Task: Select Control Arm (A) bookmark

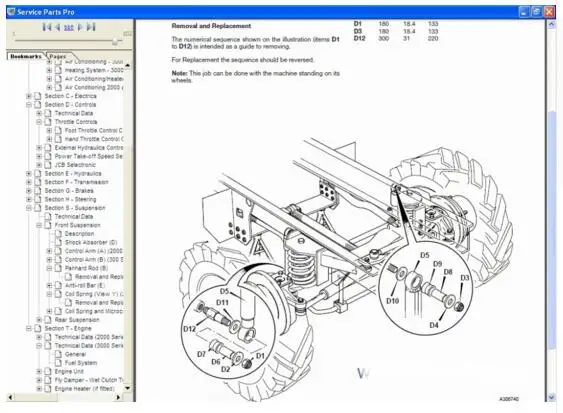Action: coord(94,251)
